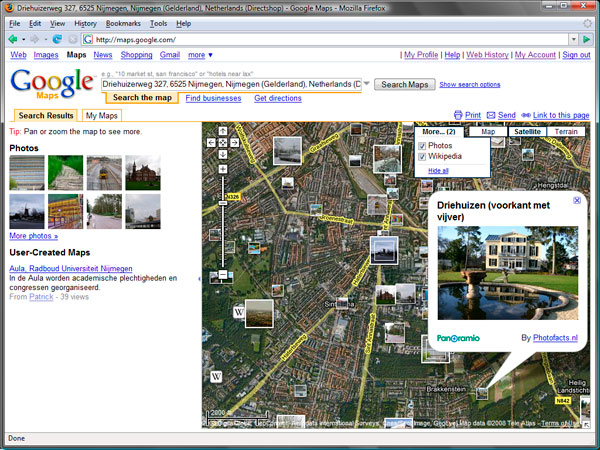
Task: Open the windmill photo thumbnail in sidebar
Action: (27, 211)
